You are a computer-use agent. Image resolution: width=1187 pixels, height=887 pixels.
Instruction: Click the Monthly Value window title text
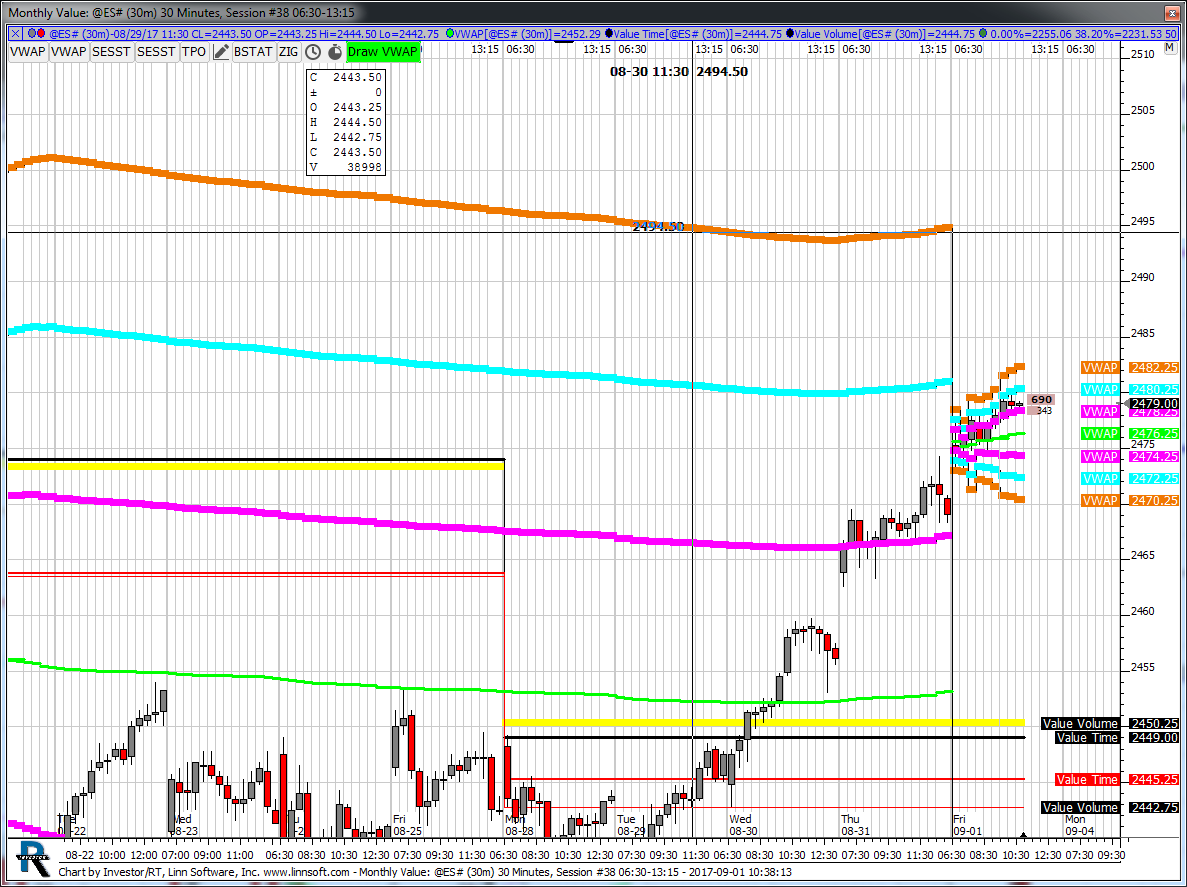coord(181,12)
